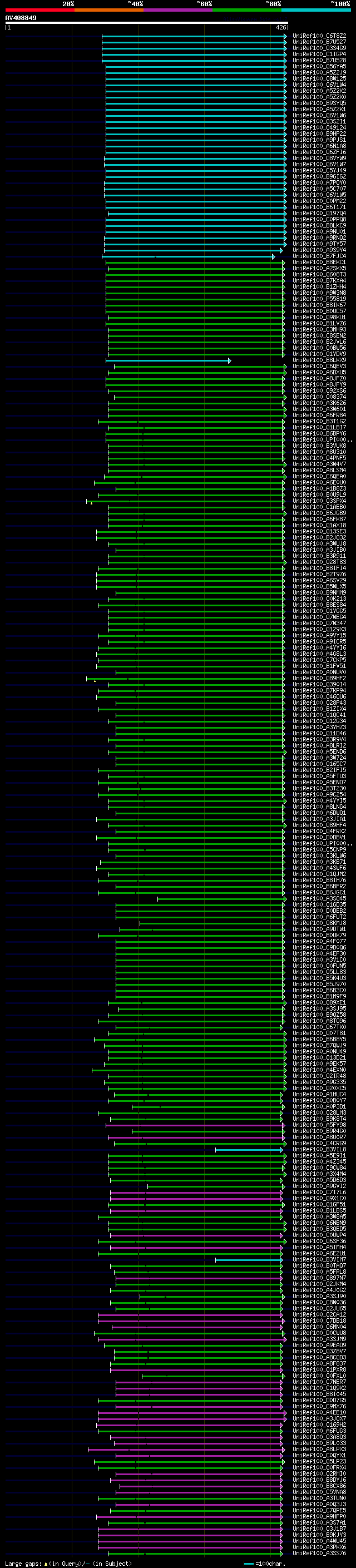Select label UniRef100_B6JGB9

pyautogui.click(x=319, y=513)
